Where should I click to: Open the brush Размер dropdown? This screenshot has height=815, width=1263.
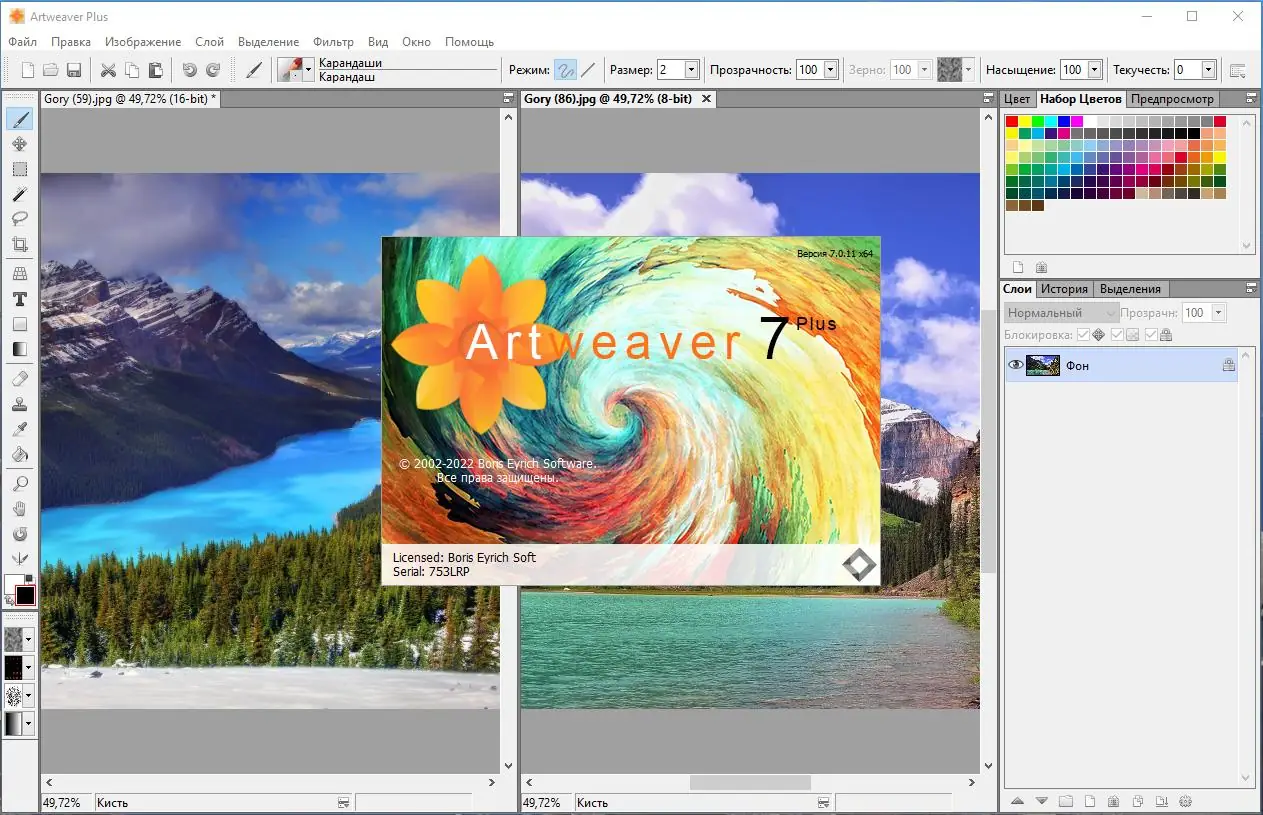693,69
